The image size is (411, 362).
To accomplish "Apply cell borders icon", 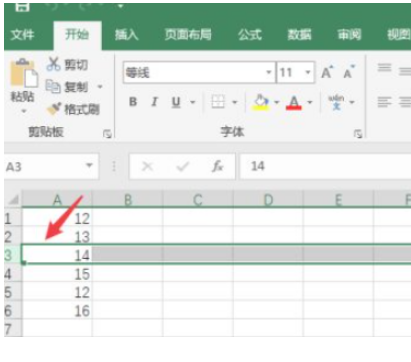I will click(x=218, y=102).
